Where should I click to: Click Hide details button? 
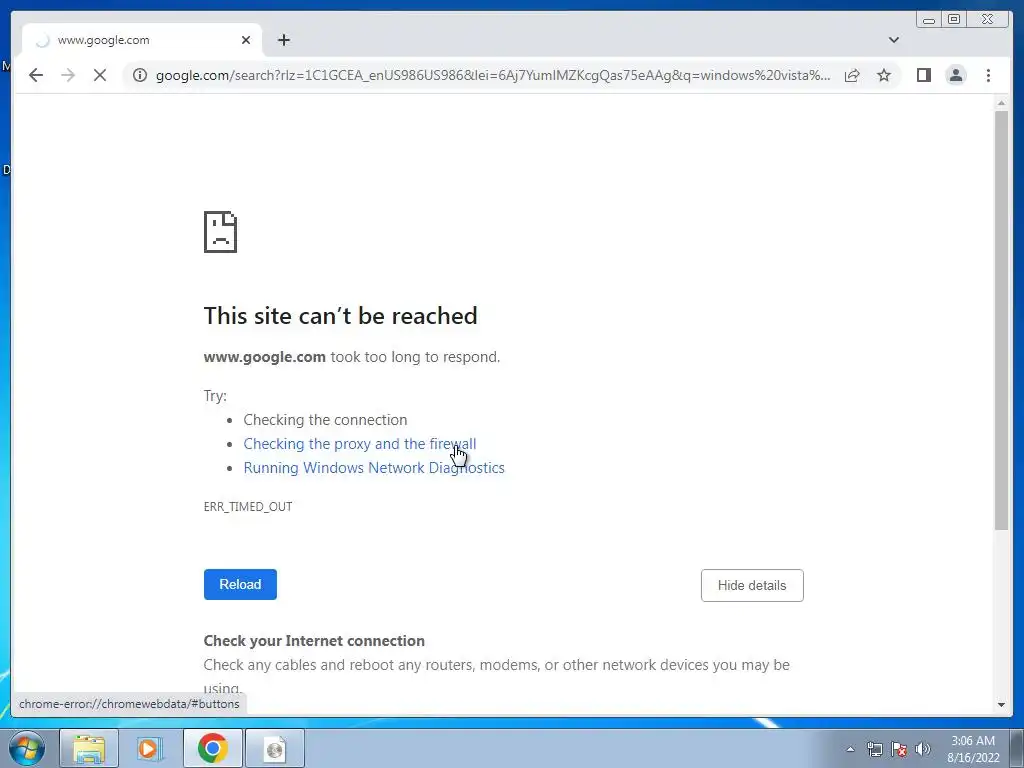pos(752,586)
